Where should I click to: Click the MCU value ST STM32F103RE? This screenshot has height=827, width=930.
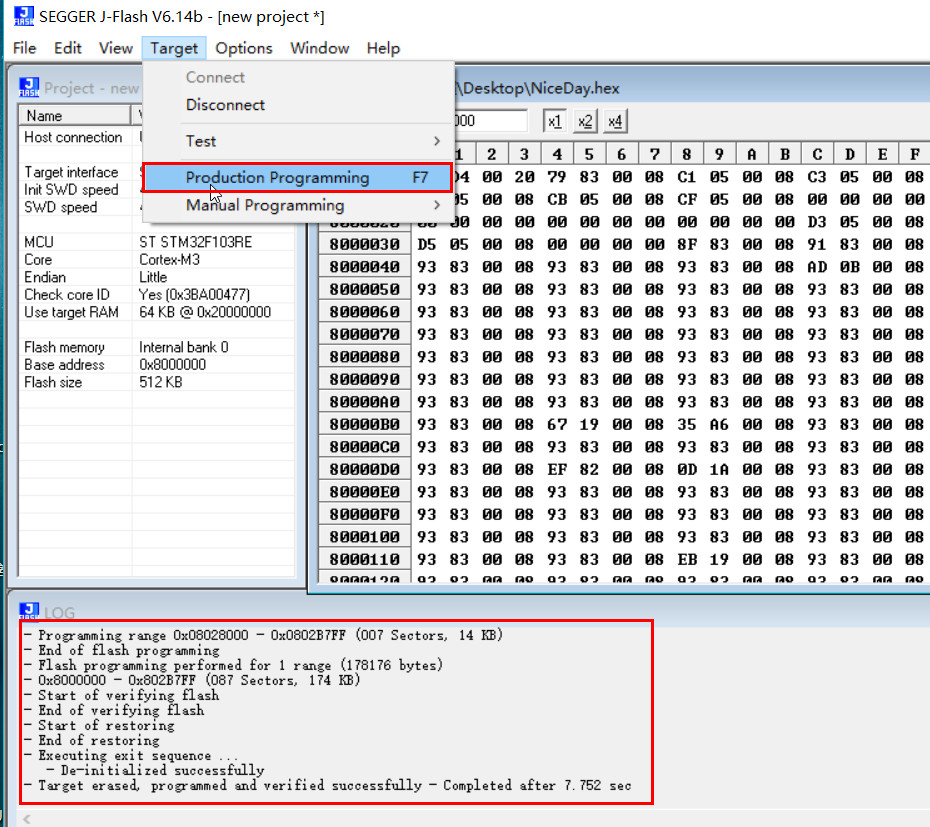pos(196,242)
